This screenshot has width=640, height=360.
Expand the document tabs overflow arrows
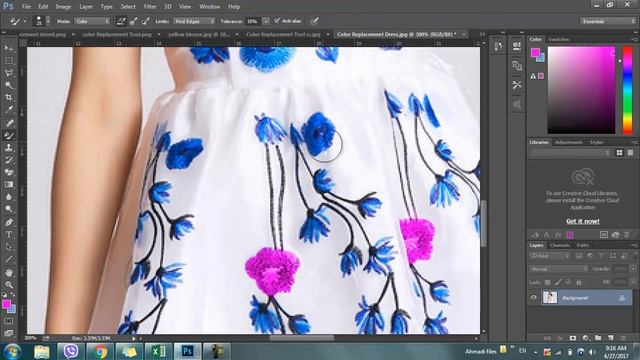482,34
